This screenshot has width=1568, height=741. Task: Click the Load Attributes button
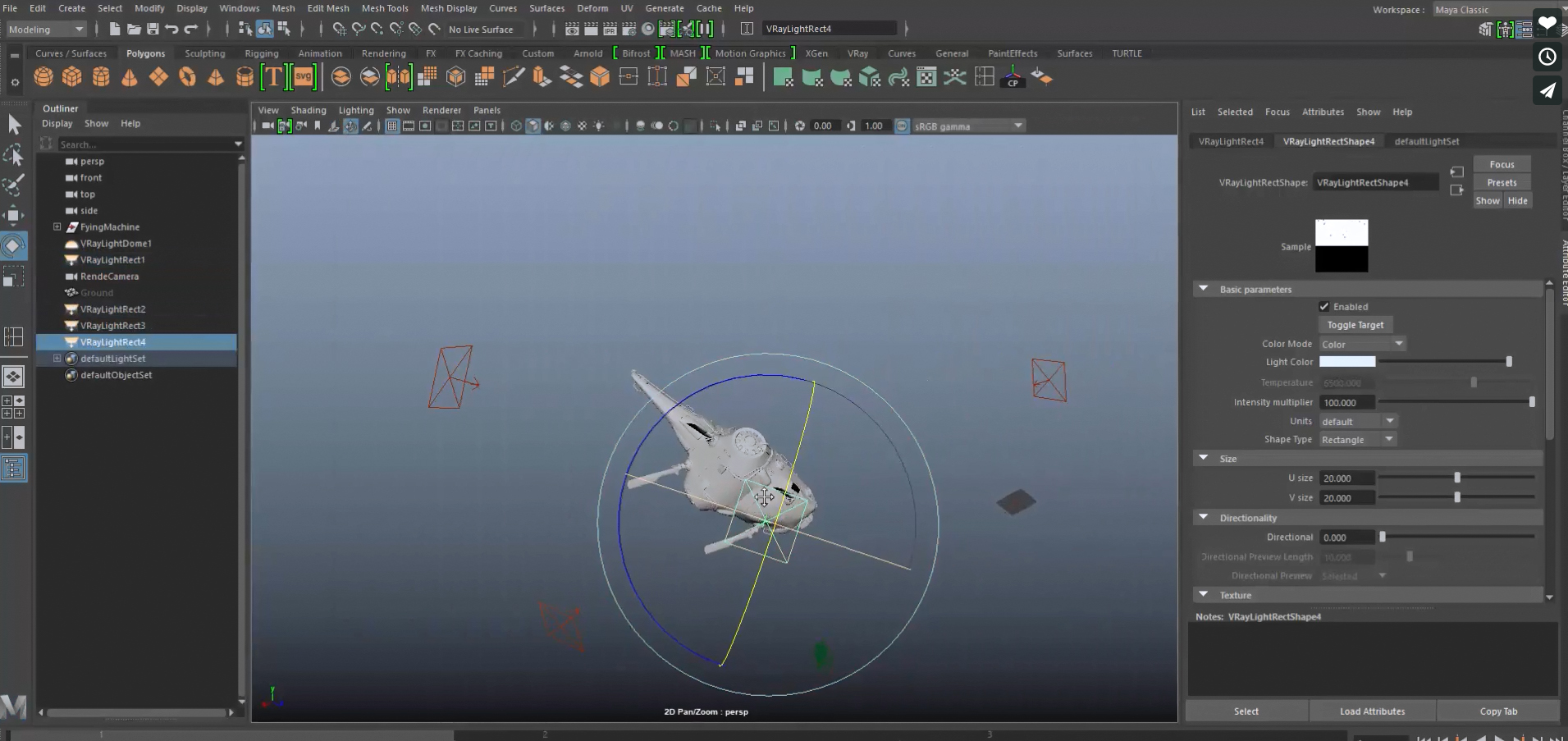point(1372,711)
